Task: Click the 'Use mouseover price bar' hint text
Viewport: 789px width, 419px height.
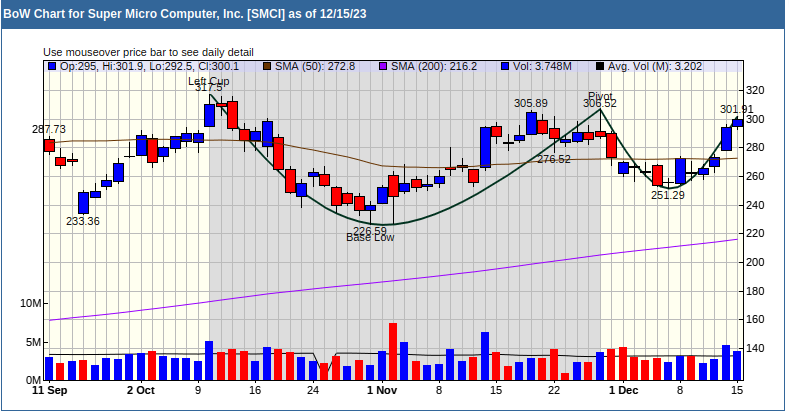Action: point(148,52)
